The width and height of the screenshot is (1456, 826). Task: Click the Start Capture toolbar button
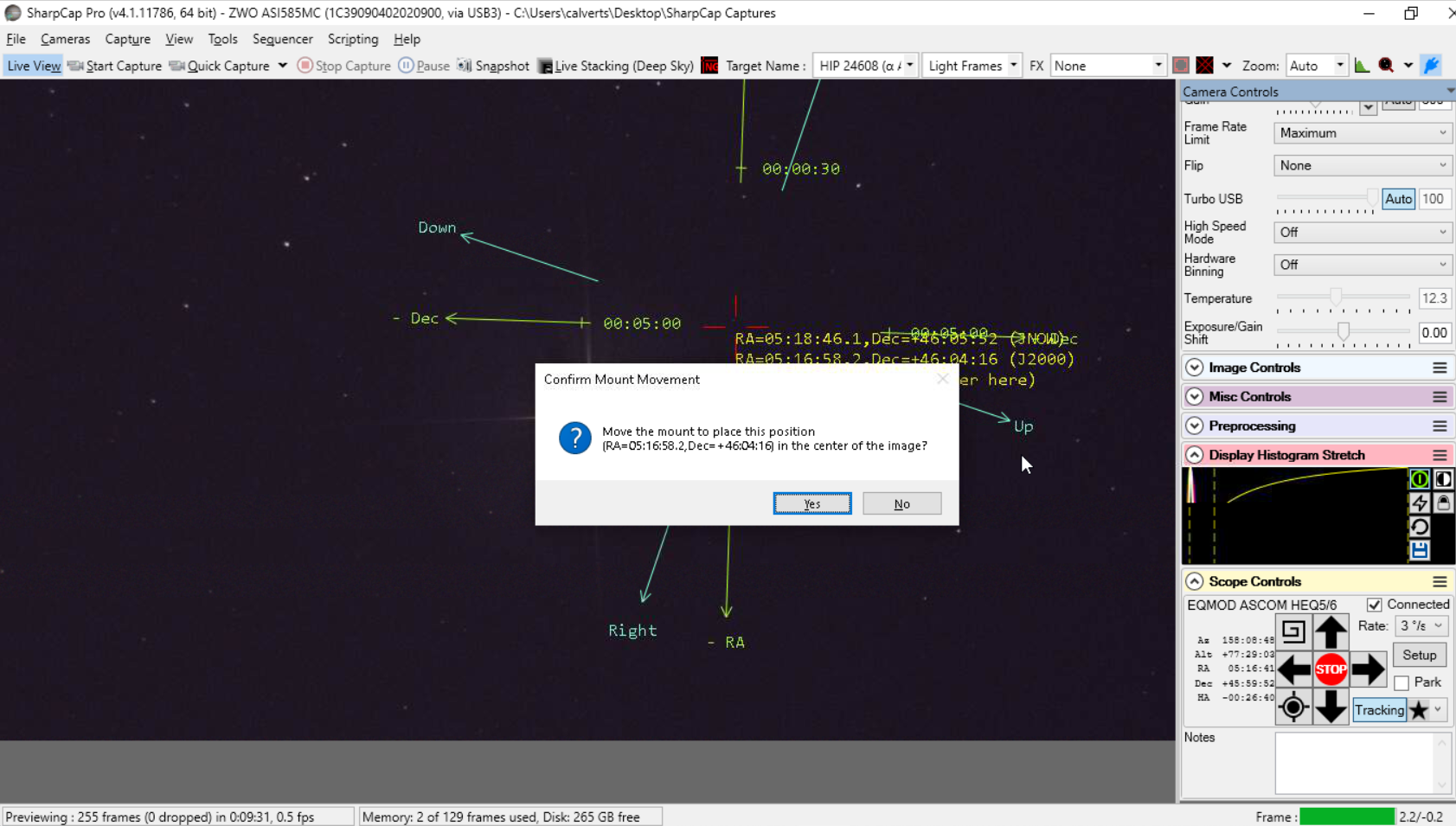[114, 66]
